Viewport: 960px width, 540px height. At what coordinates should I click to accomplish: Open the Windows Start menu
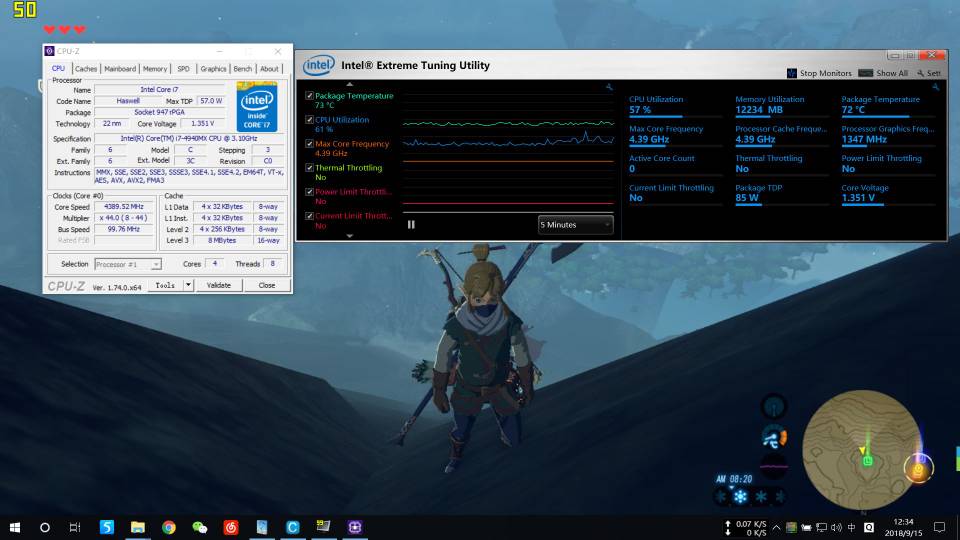(x=15, y=527)
